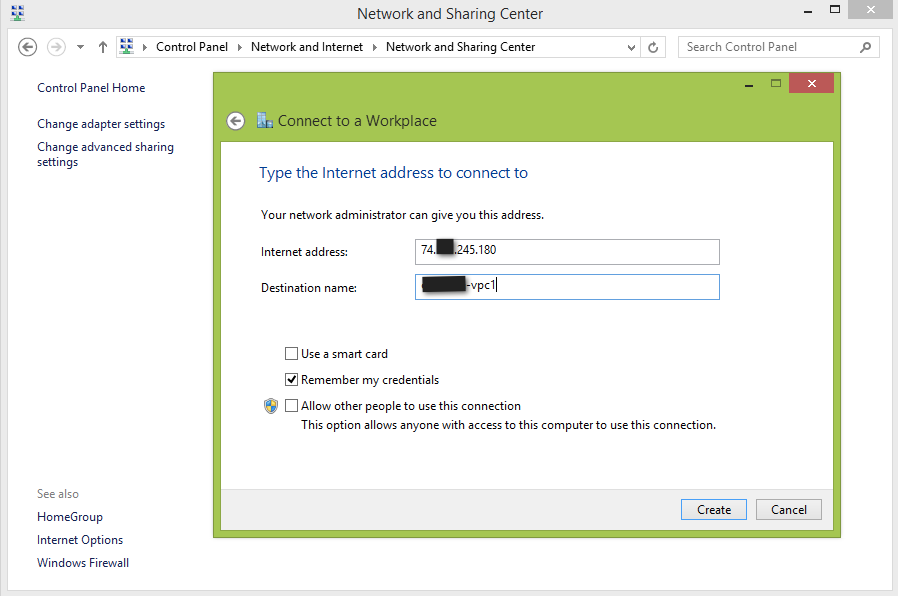
Task: Enable the Use a smart card checkbox
Action: pos(292,354)
